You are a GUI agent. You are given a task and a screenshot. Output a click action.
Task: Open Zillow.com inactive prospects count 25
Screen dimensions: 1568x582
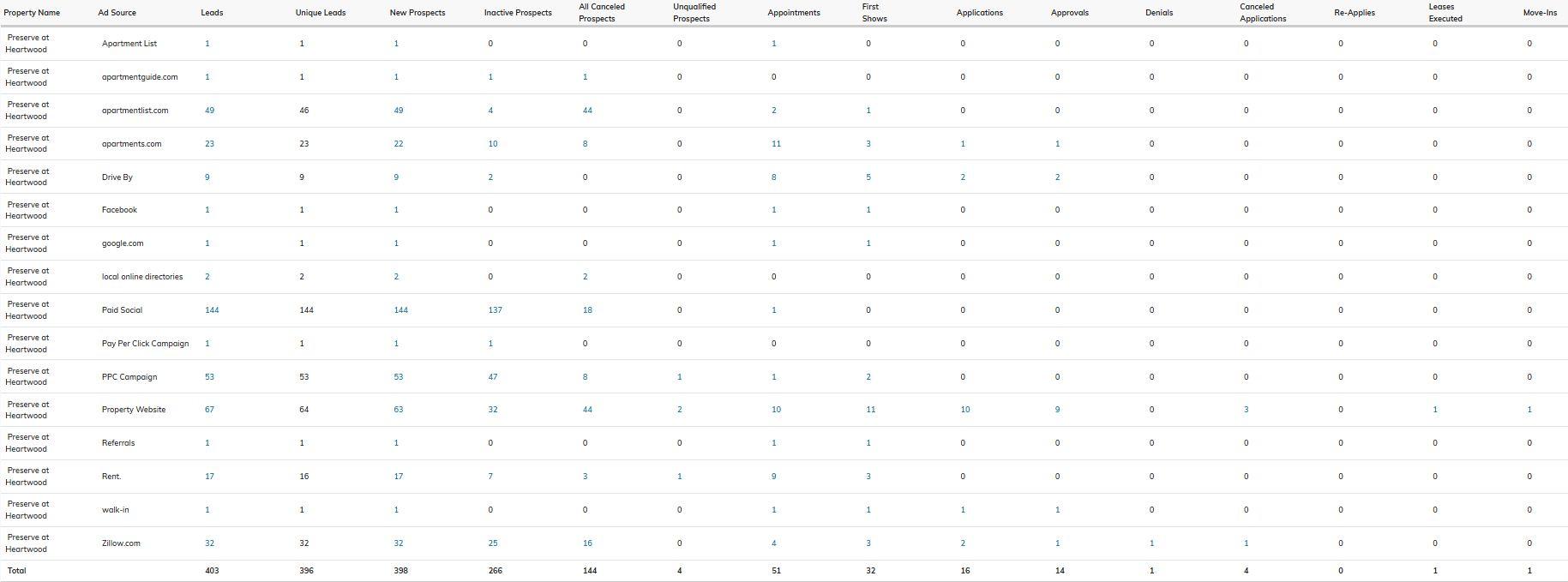(x=493, y=543)
